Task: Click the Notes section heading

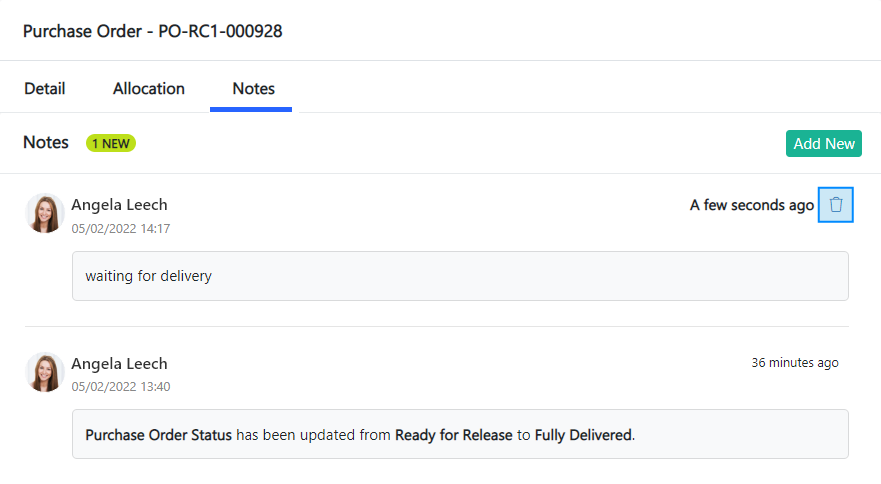Action: 46,142
